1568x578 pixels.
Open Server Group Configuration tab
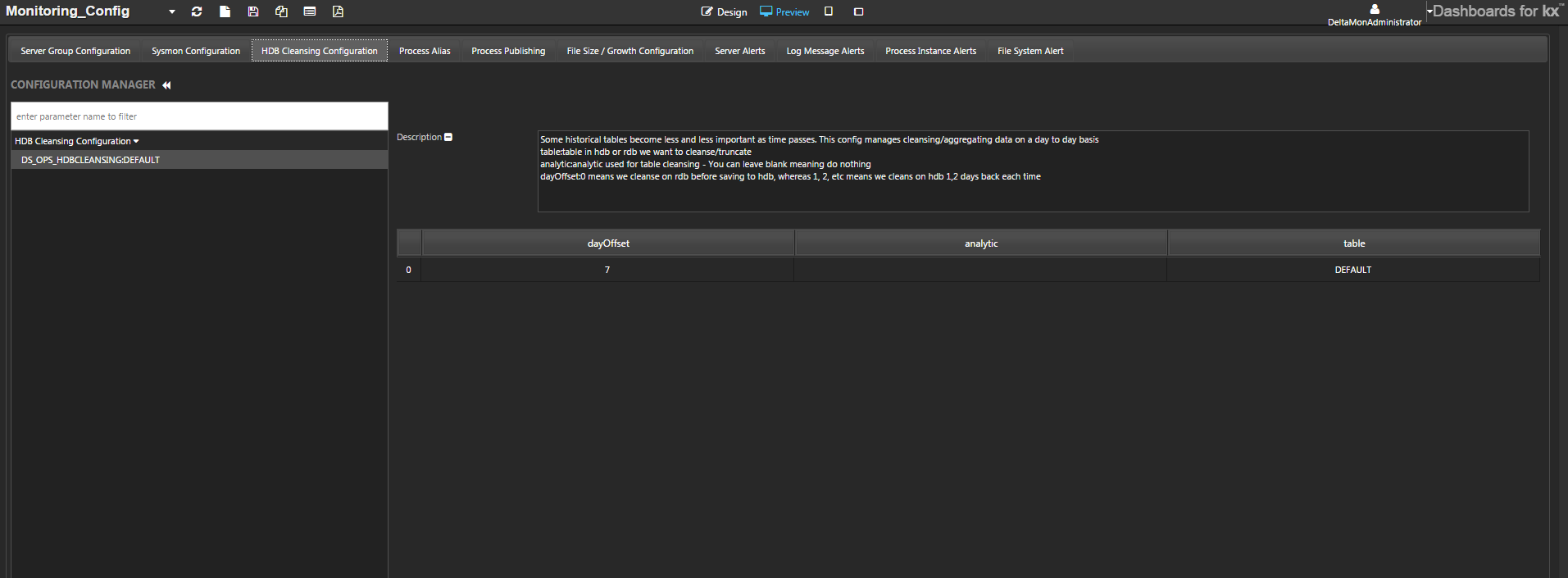click(75, 51)
